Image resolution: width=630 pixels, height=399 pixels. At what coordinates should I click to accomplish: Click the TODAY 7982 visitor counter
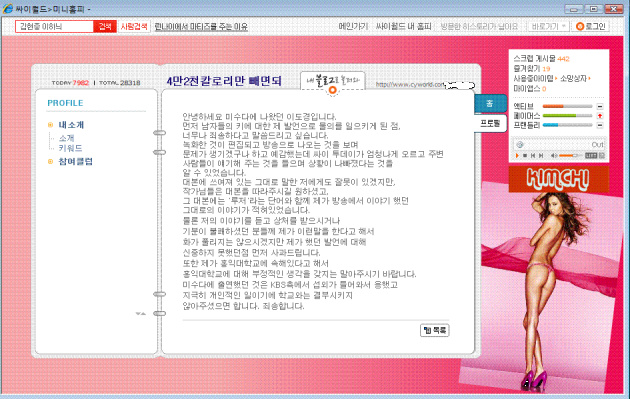70,83
